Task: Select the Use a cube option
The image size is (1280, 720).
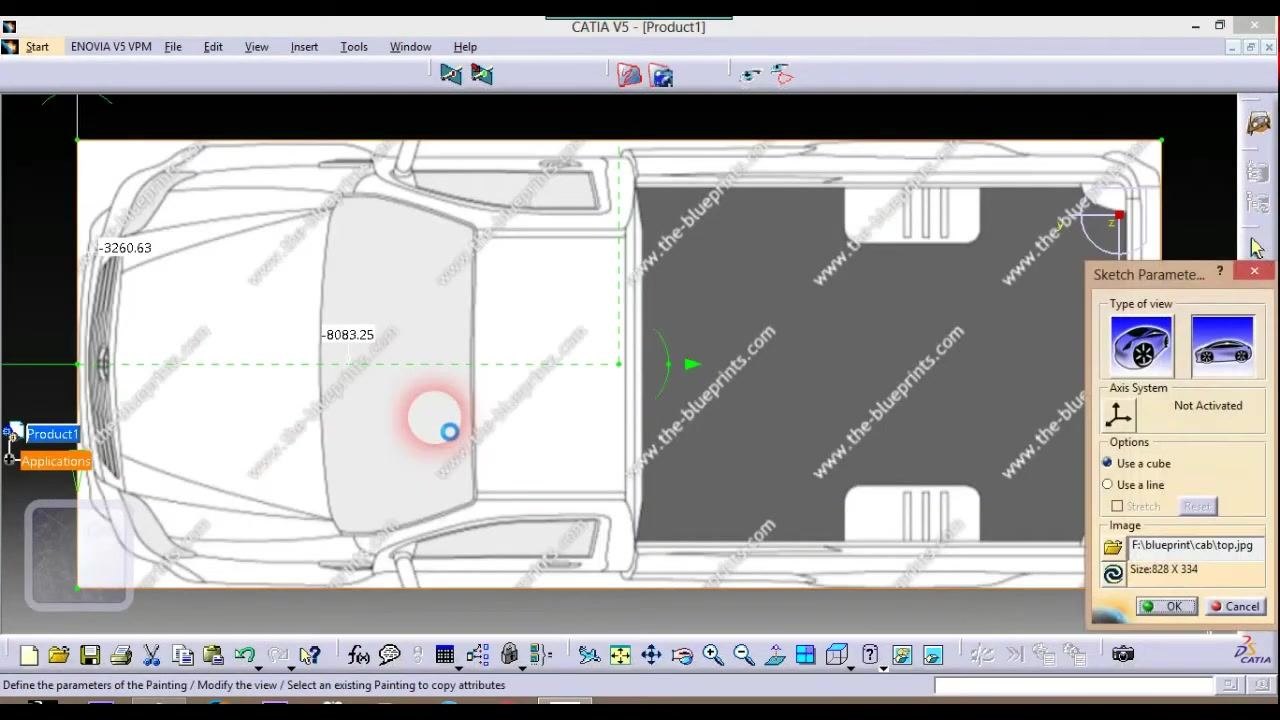Action: (x=1136, y=463)
